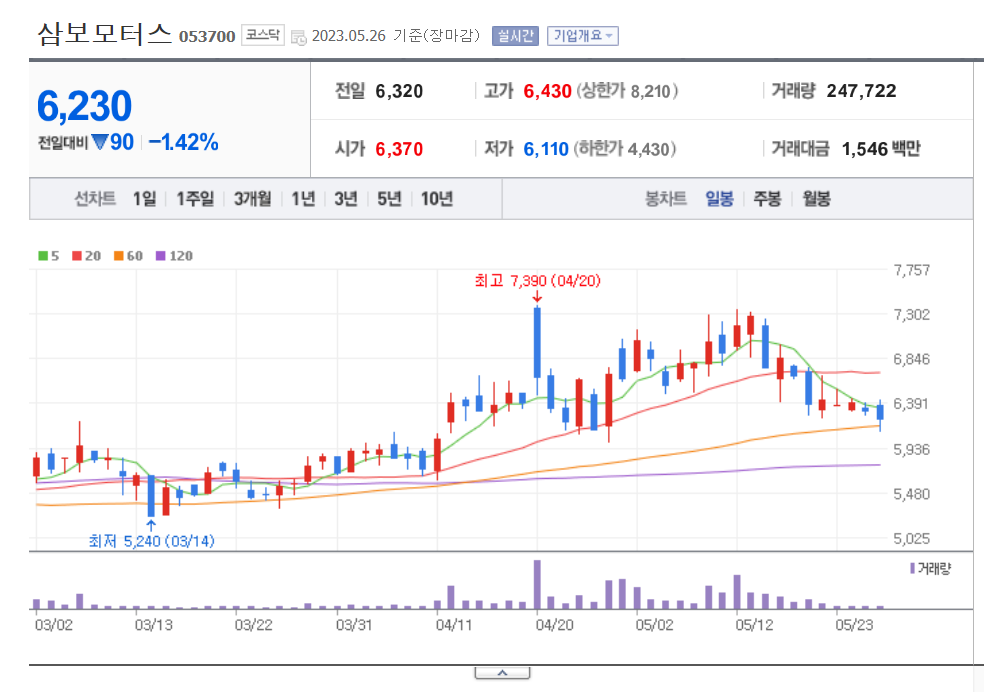The image size is (984, 692).
Task: Select the 1주일 line chart tab
Action: pyautogui.click(x=195, y=199)
